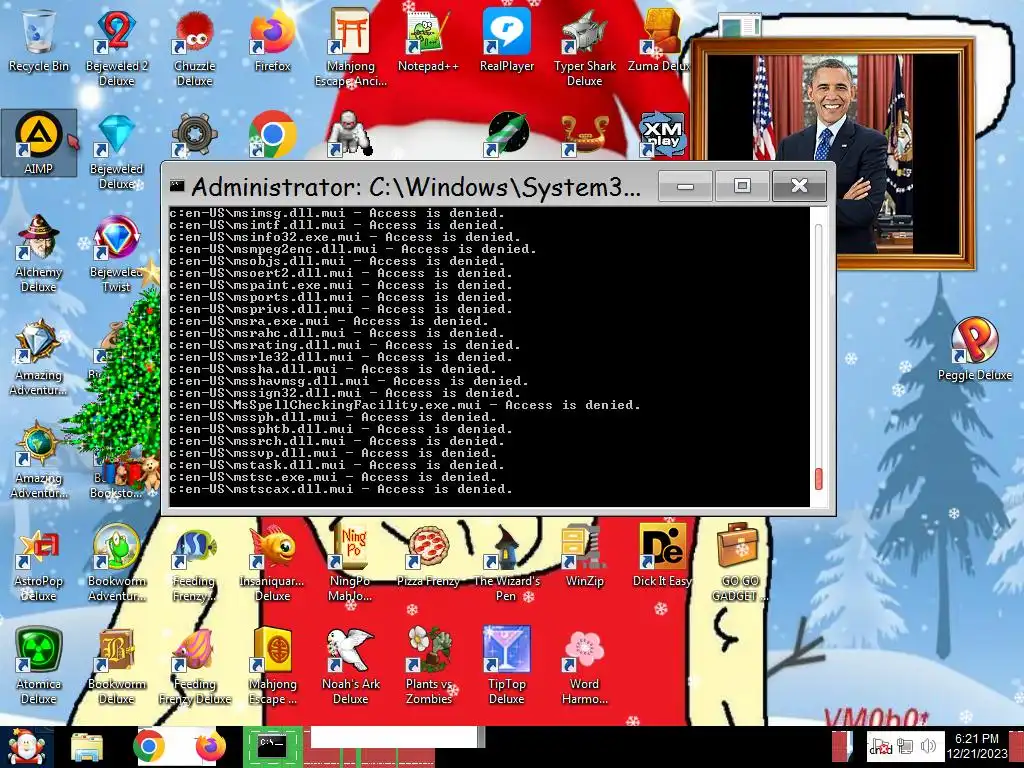Open the Word Harmo... flower icon

point(584,666)
